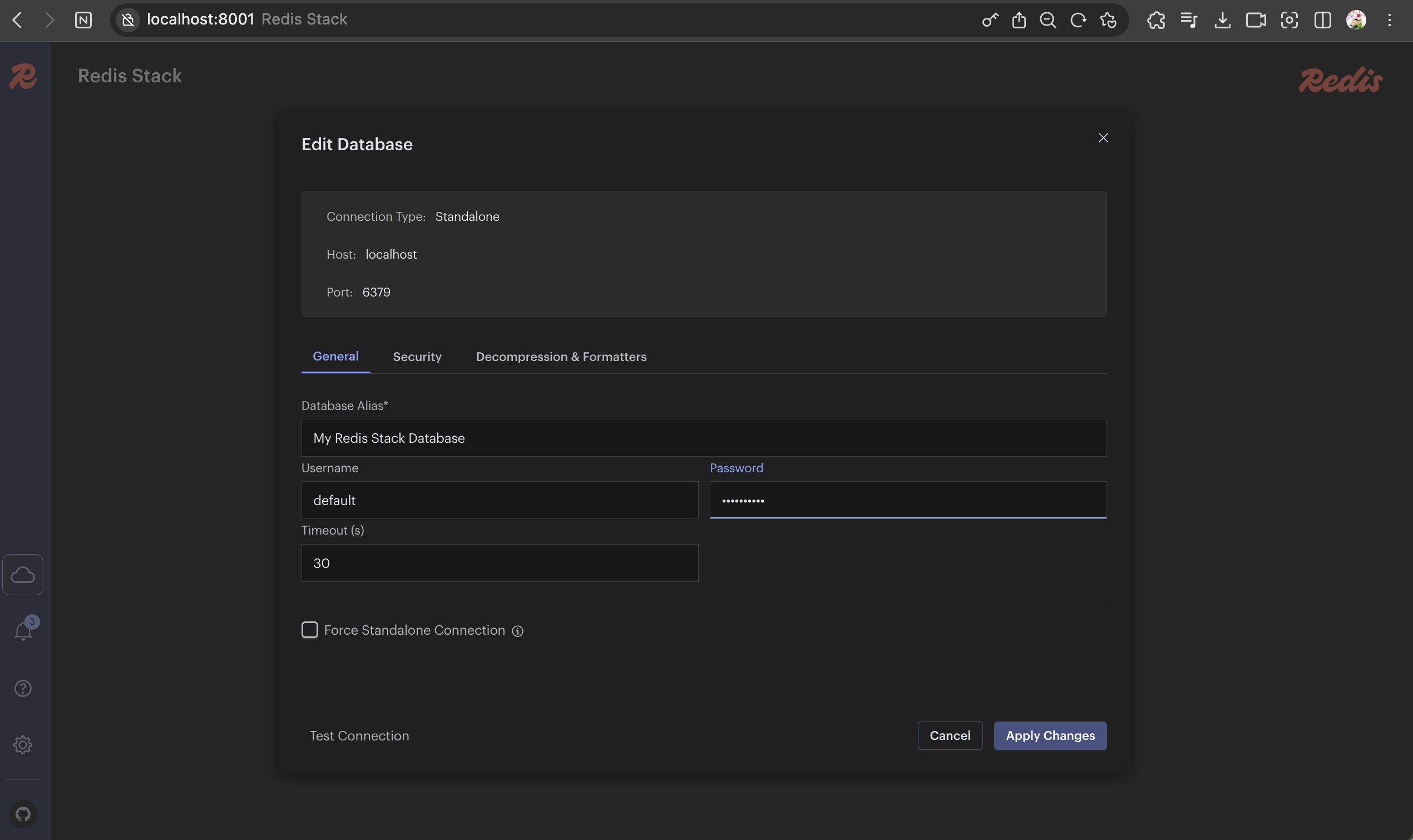This screenshot has height=840, width=1413.
Task: Open the Redis Cloud icon in sidebar
Action: click(23, 575)
